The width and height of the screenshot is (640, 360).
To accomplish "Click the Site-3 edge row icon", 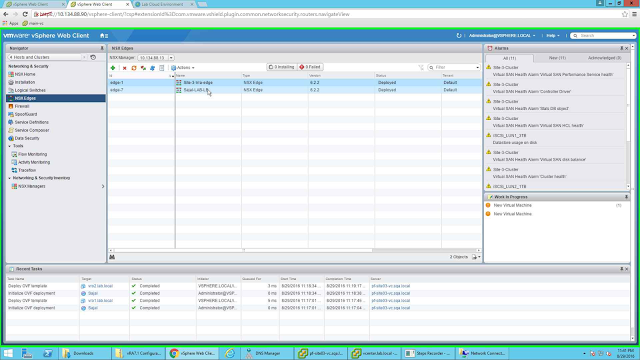I will (x=179, y=82).
